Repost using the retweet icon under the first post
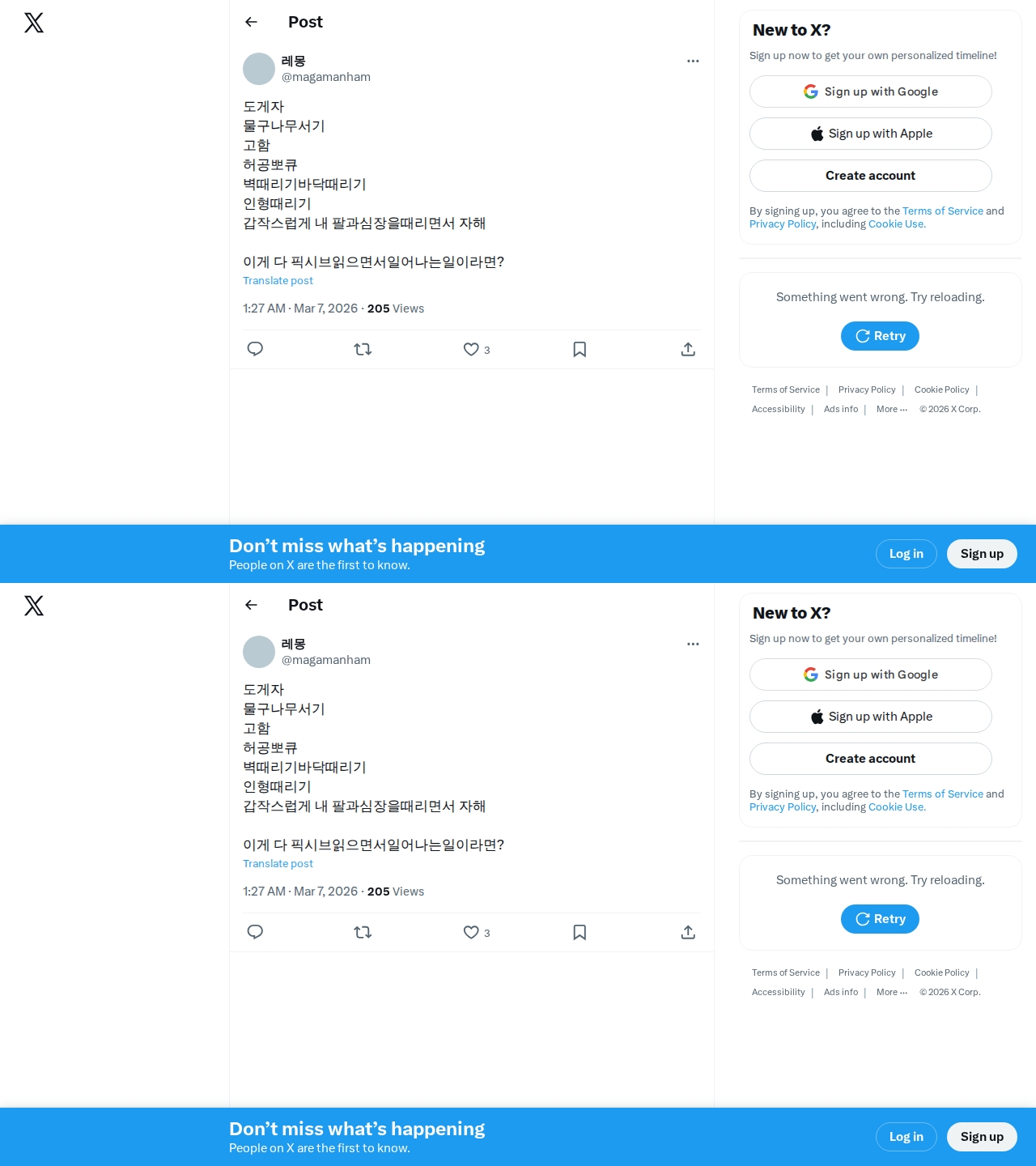The image size is (1036, 1166). (363, 349)
